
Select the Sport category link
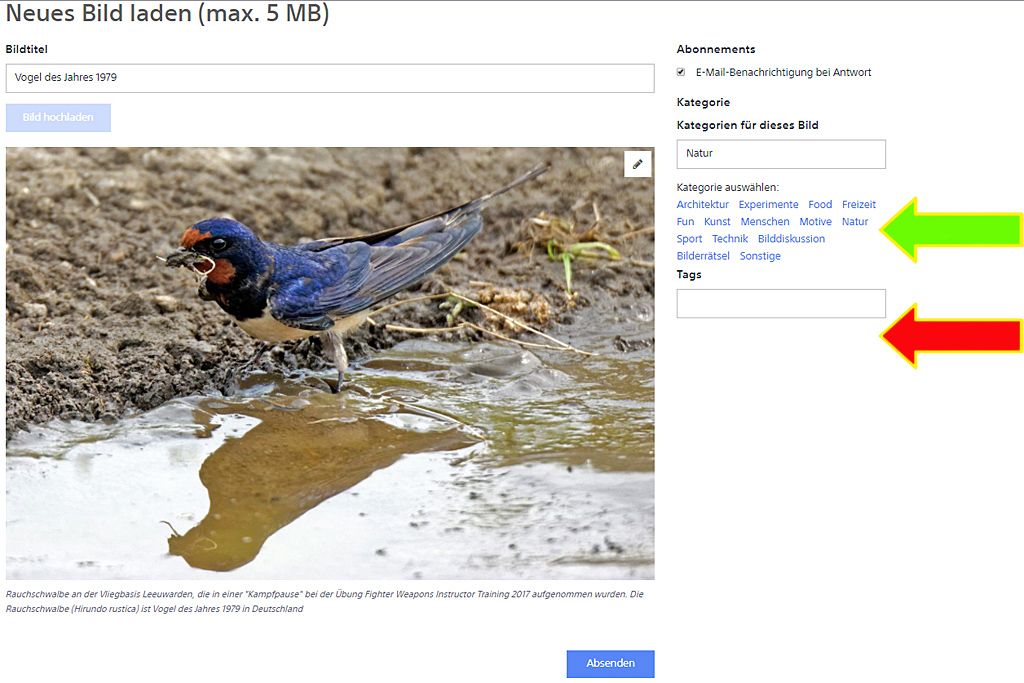pyautogui.click(x=689, y=239)
